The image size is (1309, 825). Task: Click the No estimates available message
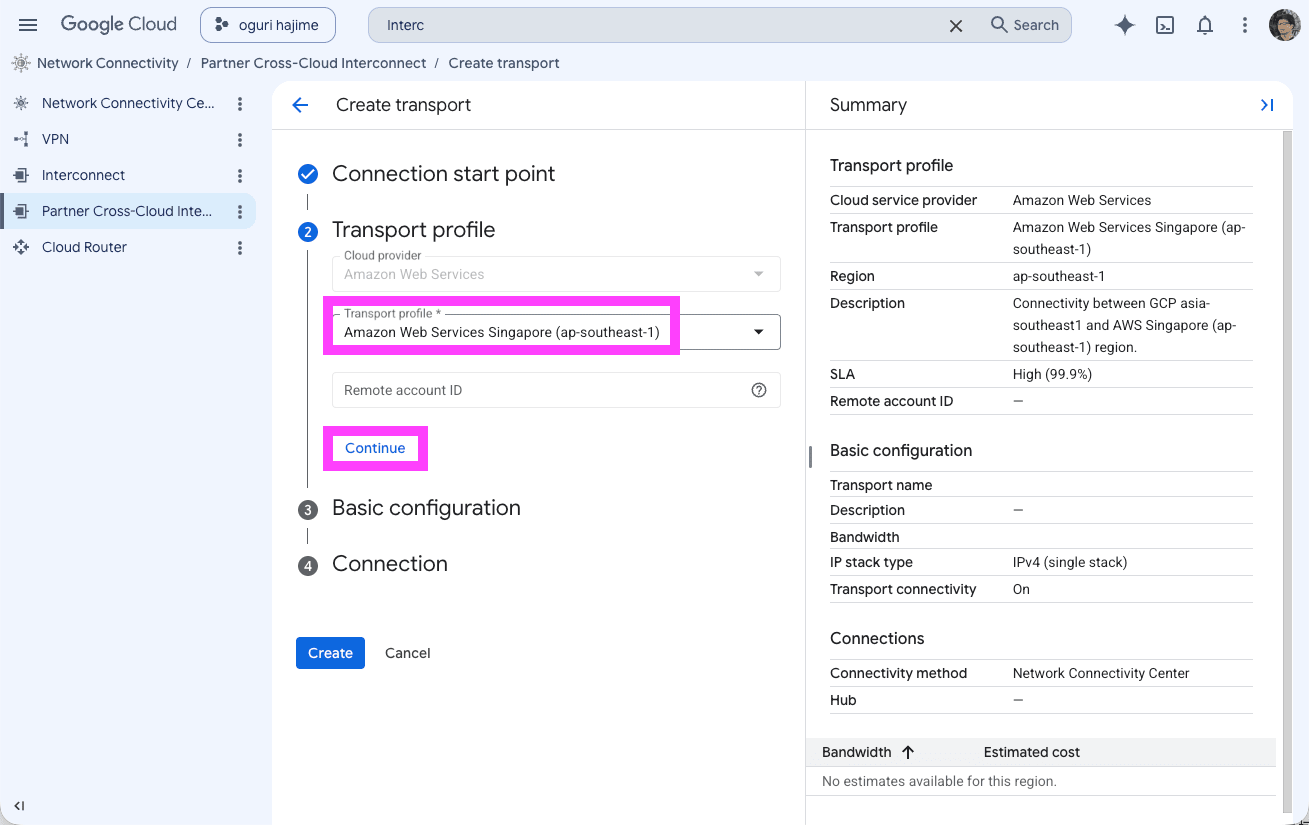[939, 781]
